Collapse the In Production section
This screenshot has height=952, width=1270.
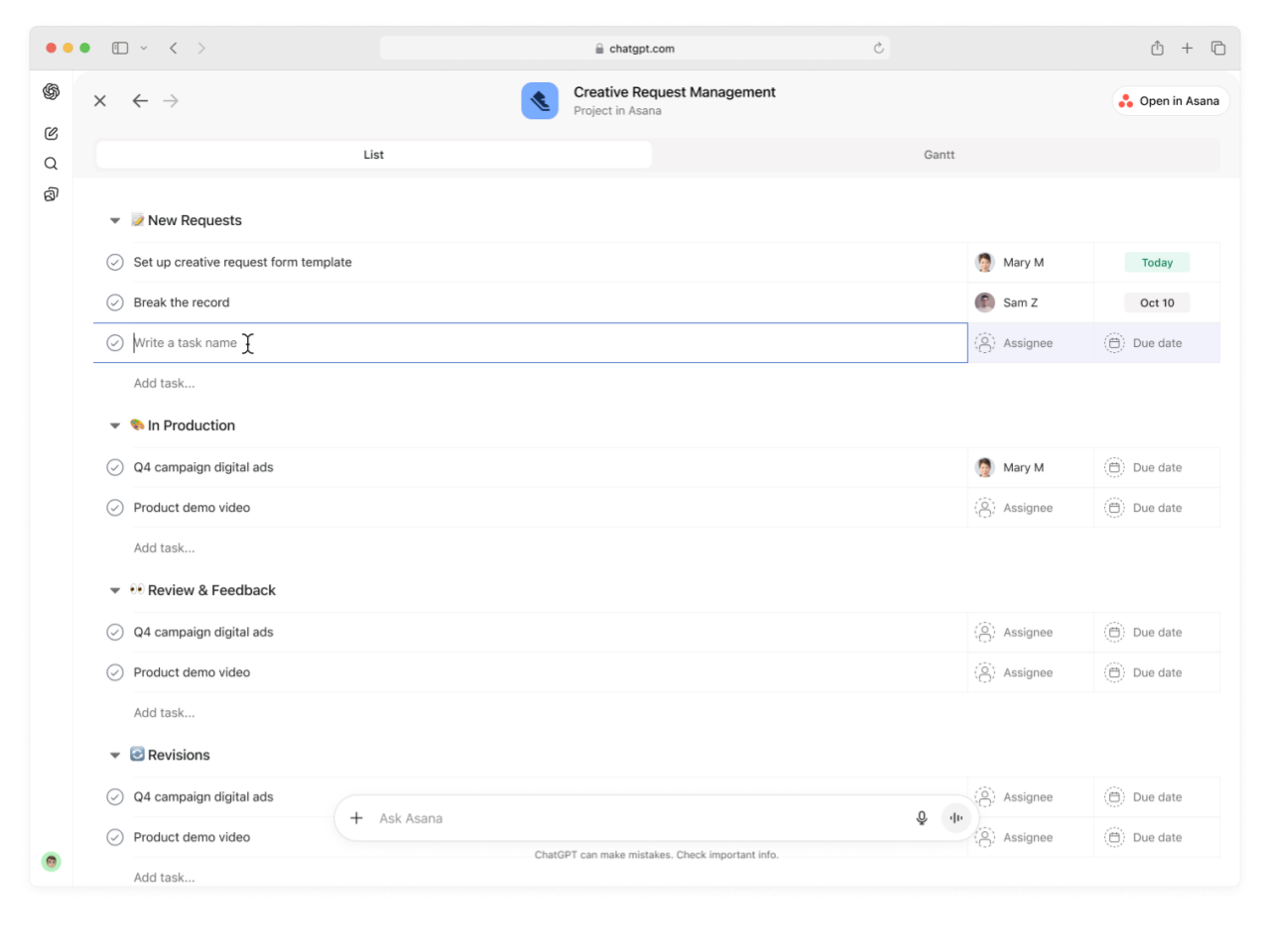tap(115, 425)
